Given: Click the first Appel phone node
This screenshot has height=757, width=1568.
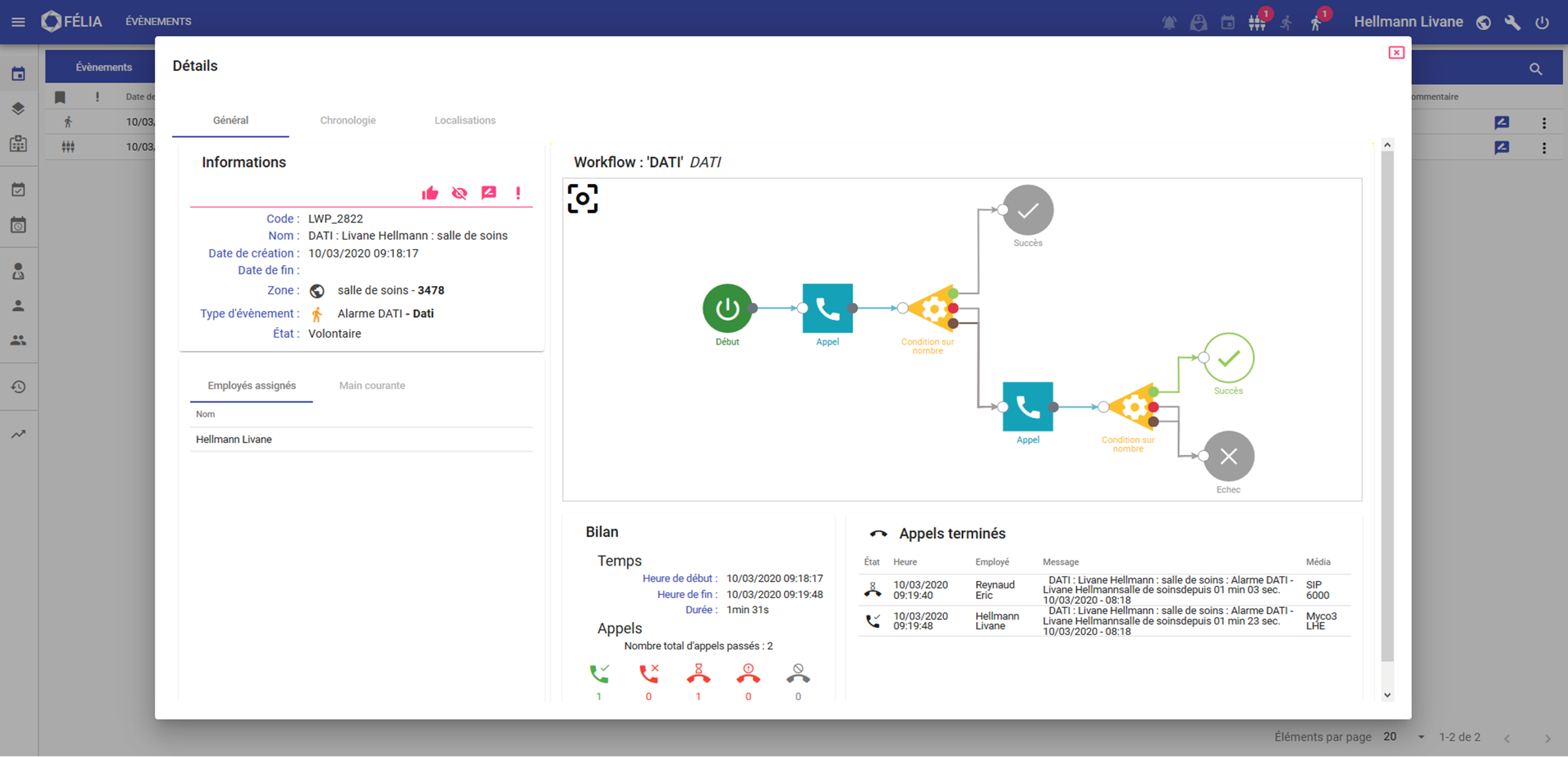Looking at the screenshot, I should click(827, 308).
